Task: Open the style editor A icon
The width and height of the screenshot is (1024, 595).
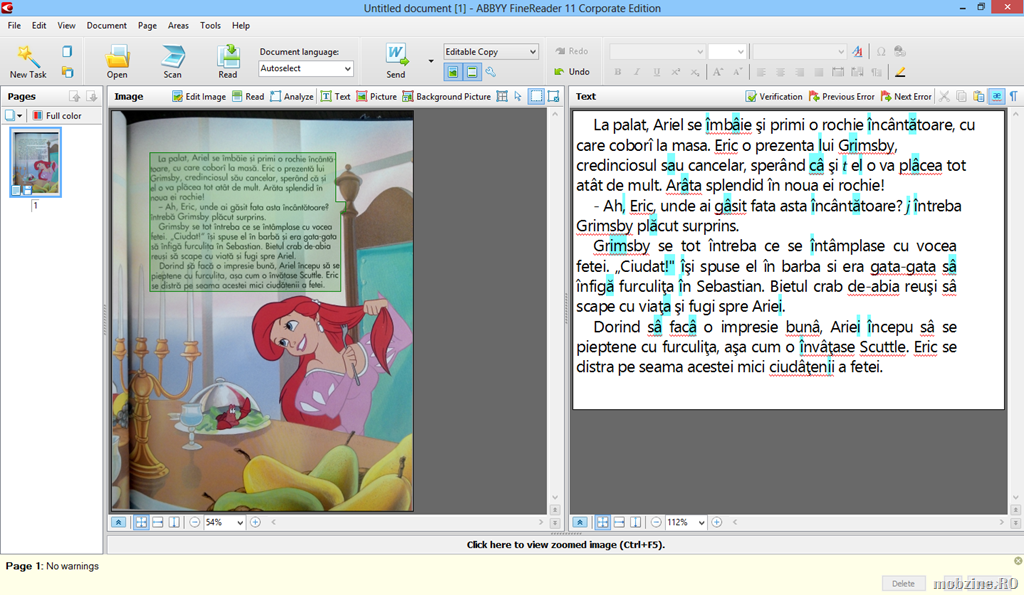Action: click(x=857, y=52)
